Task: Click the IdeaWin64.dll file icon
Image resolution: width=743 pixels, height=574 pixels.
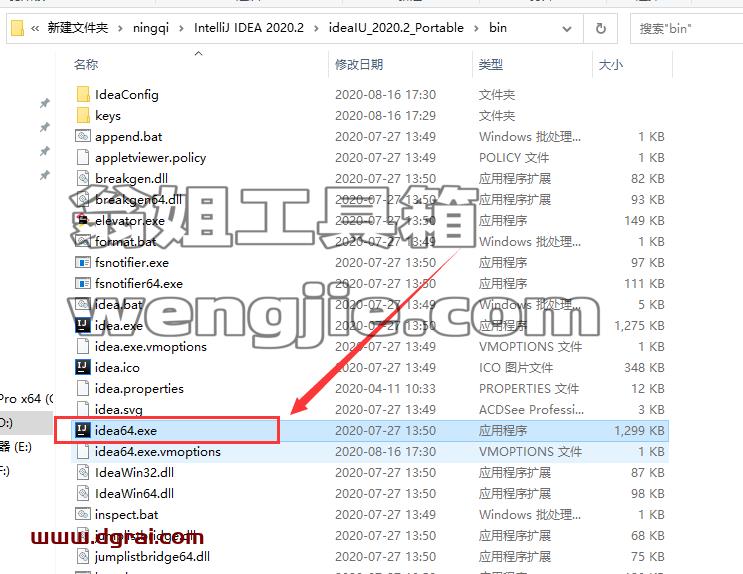Action: tap(83, 493)
